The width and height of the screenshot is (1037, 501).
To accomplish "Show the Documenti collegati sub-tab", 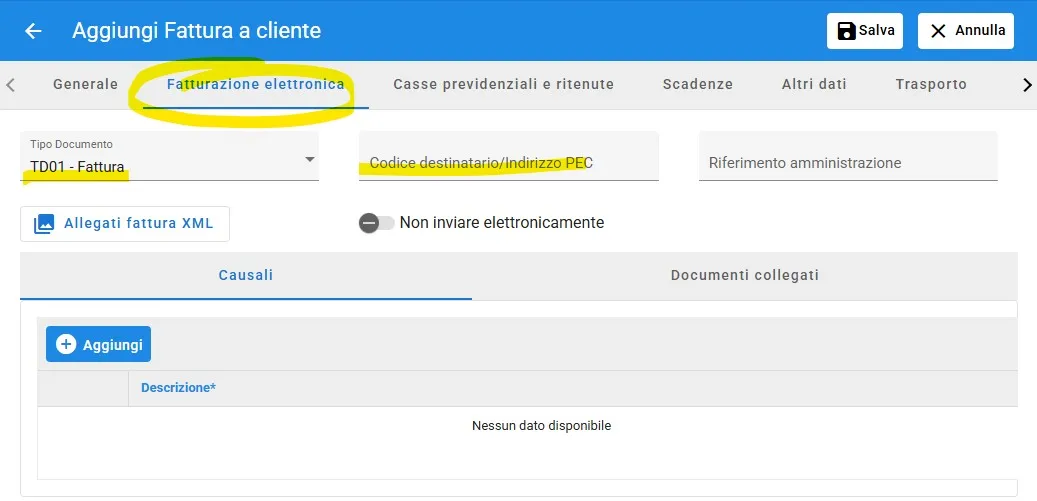I will coord(745,276).
